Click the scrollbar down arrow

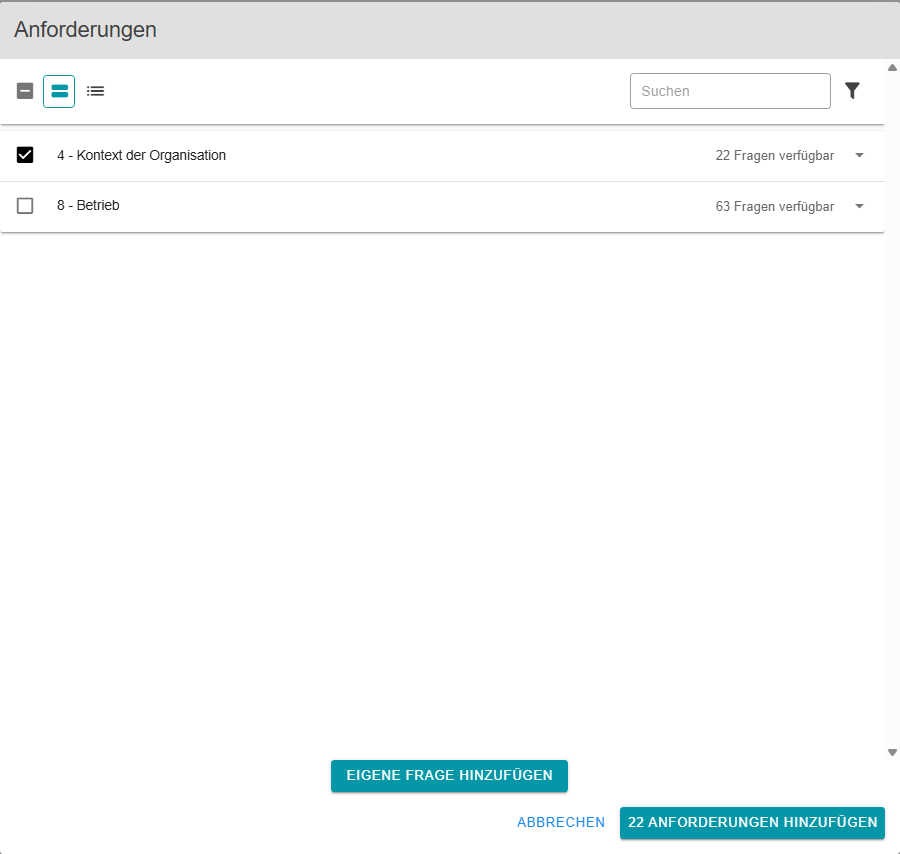click(x=892, y=752)
